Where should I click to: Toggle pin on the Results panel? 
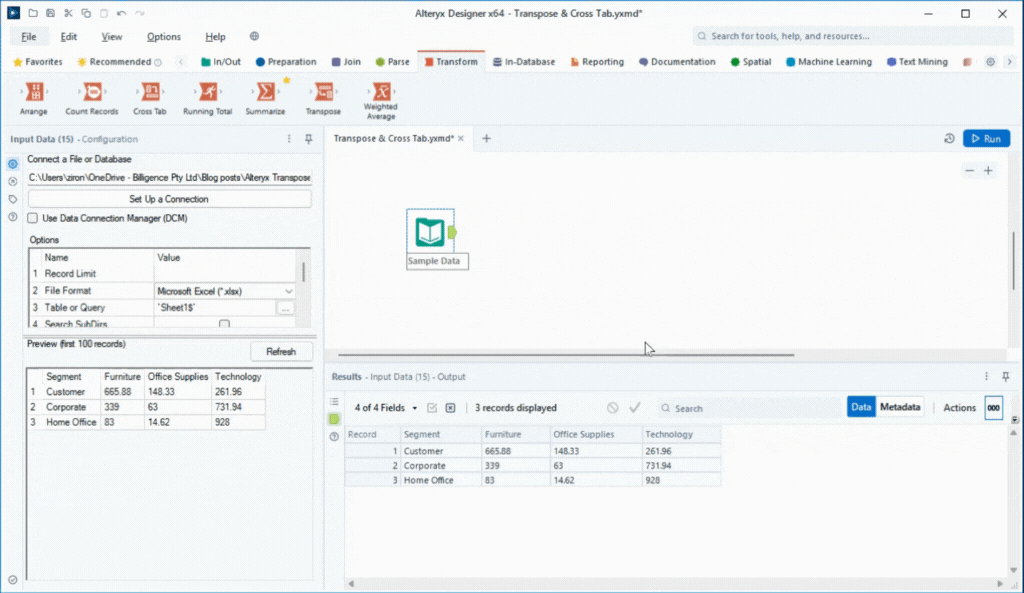click(x=1006, y=376)
